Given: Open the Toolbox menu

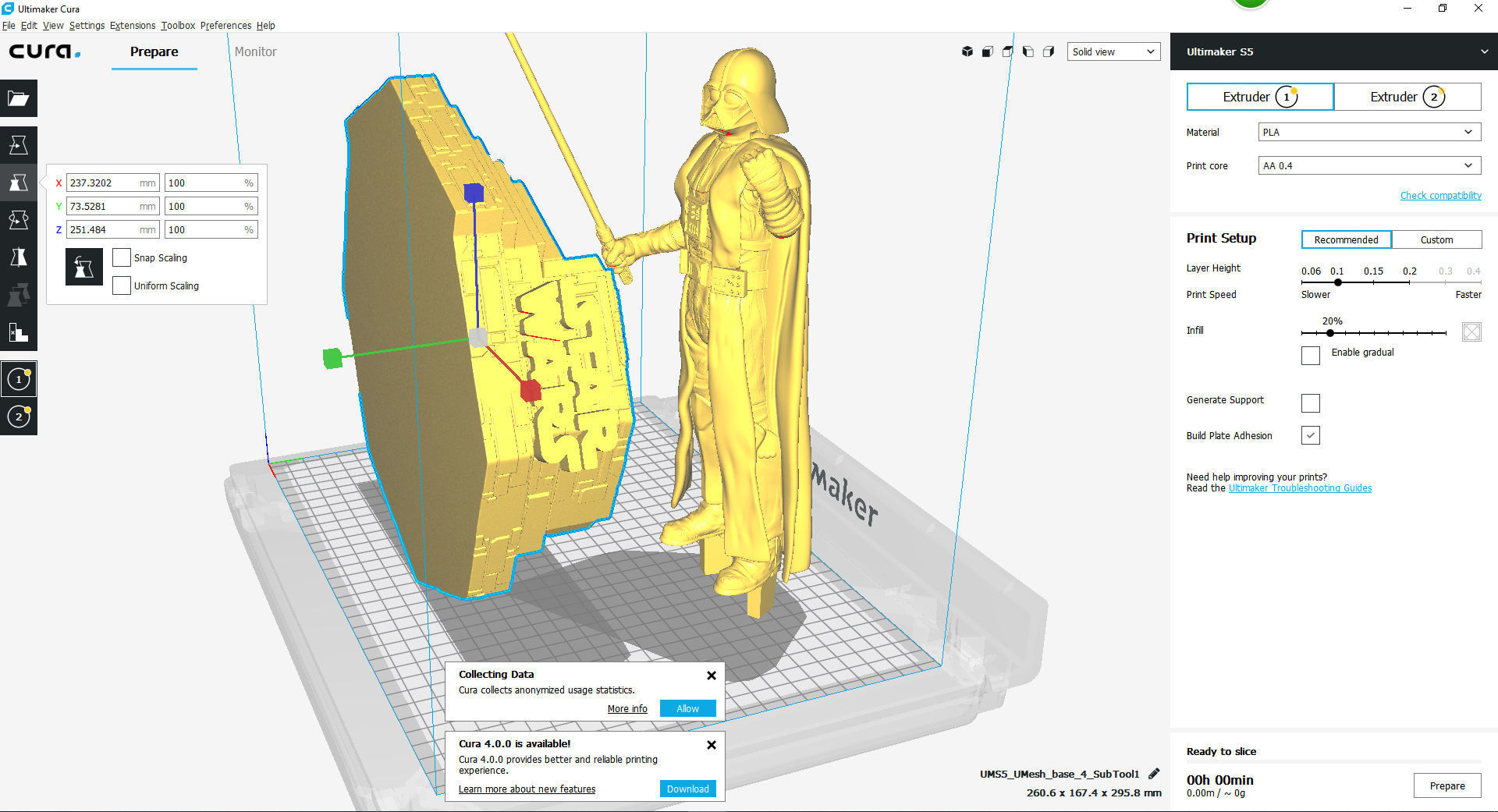Looking at the screenshot, I should [x=178, y=25].
